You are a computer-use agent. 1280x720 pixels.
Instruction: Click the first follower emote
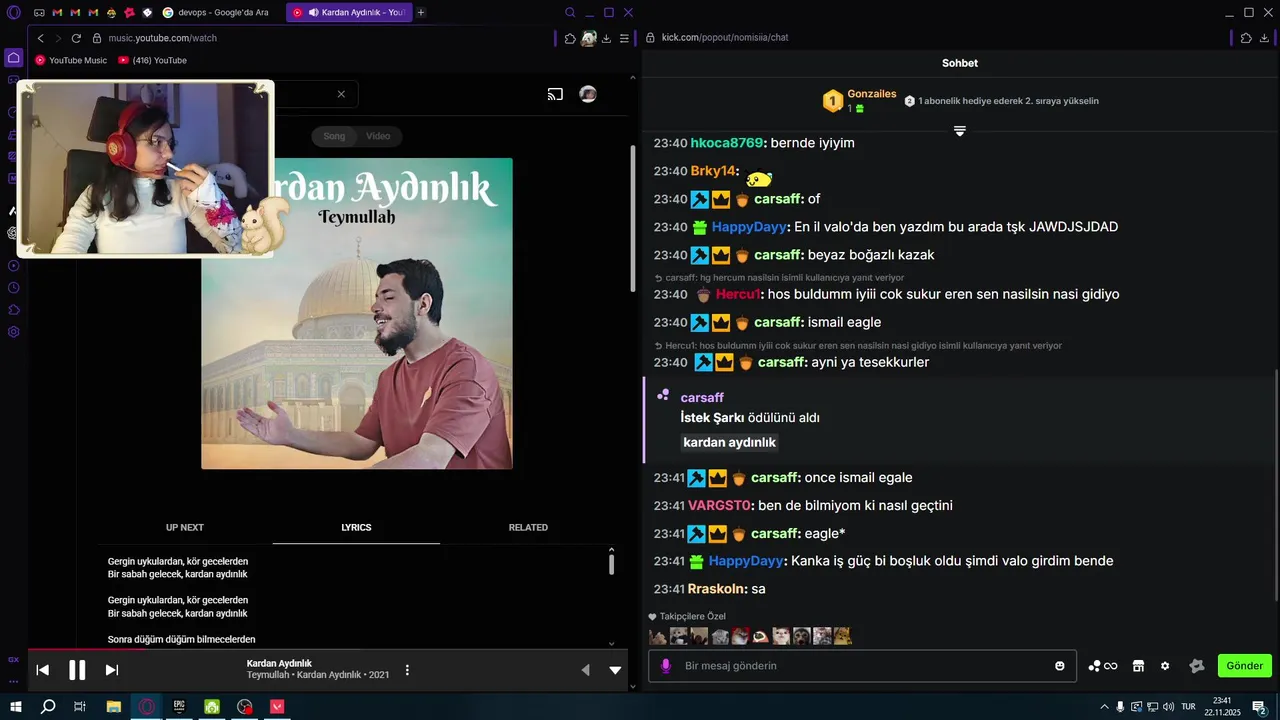coord(658,636)
